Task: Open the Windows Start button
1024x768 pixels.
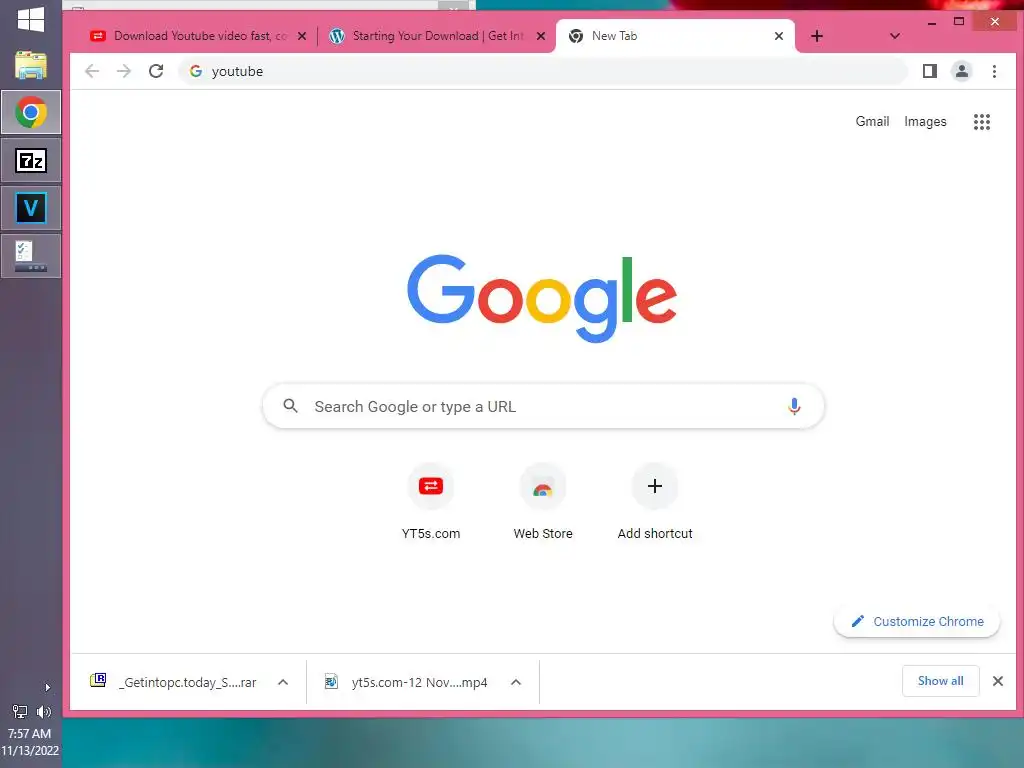Action: point(31,20)
